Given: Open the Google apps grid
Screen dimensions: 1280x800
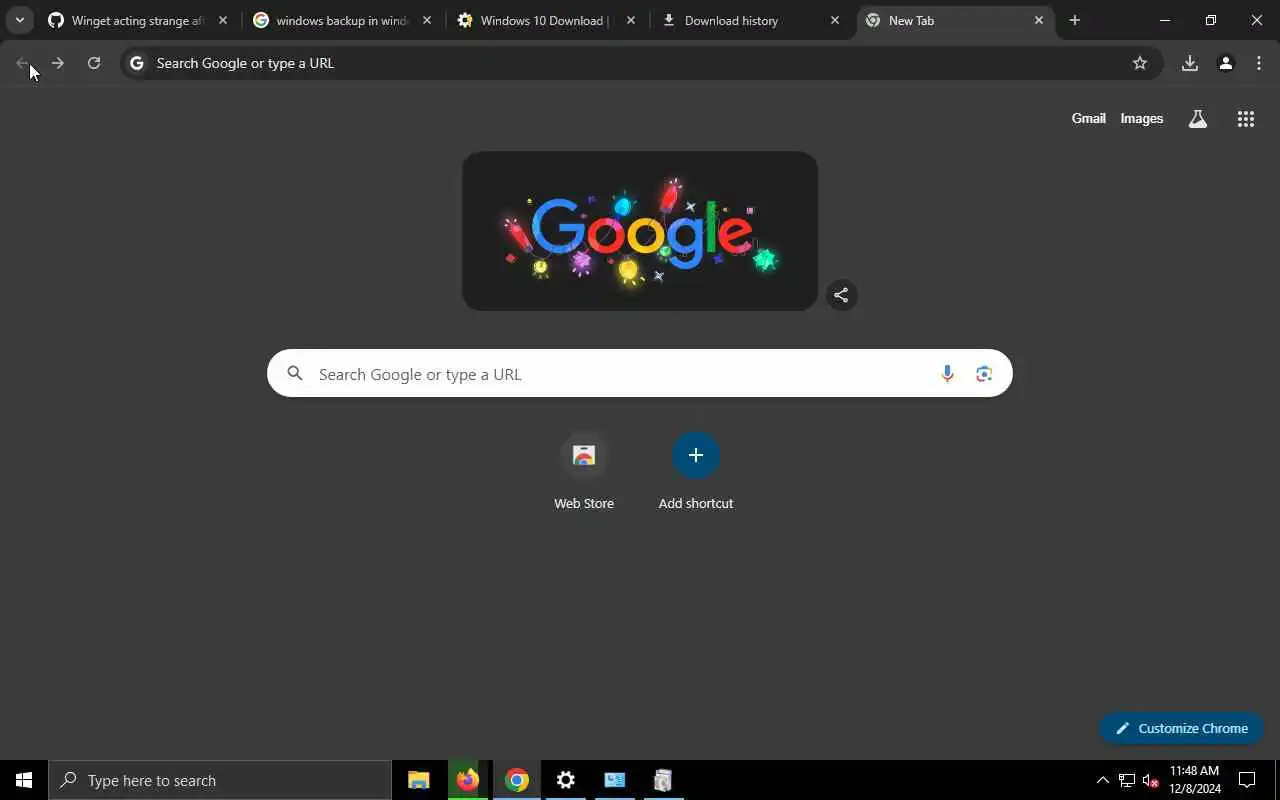Looking at the screenshot, I should point(1246,119).
